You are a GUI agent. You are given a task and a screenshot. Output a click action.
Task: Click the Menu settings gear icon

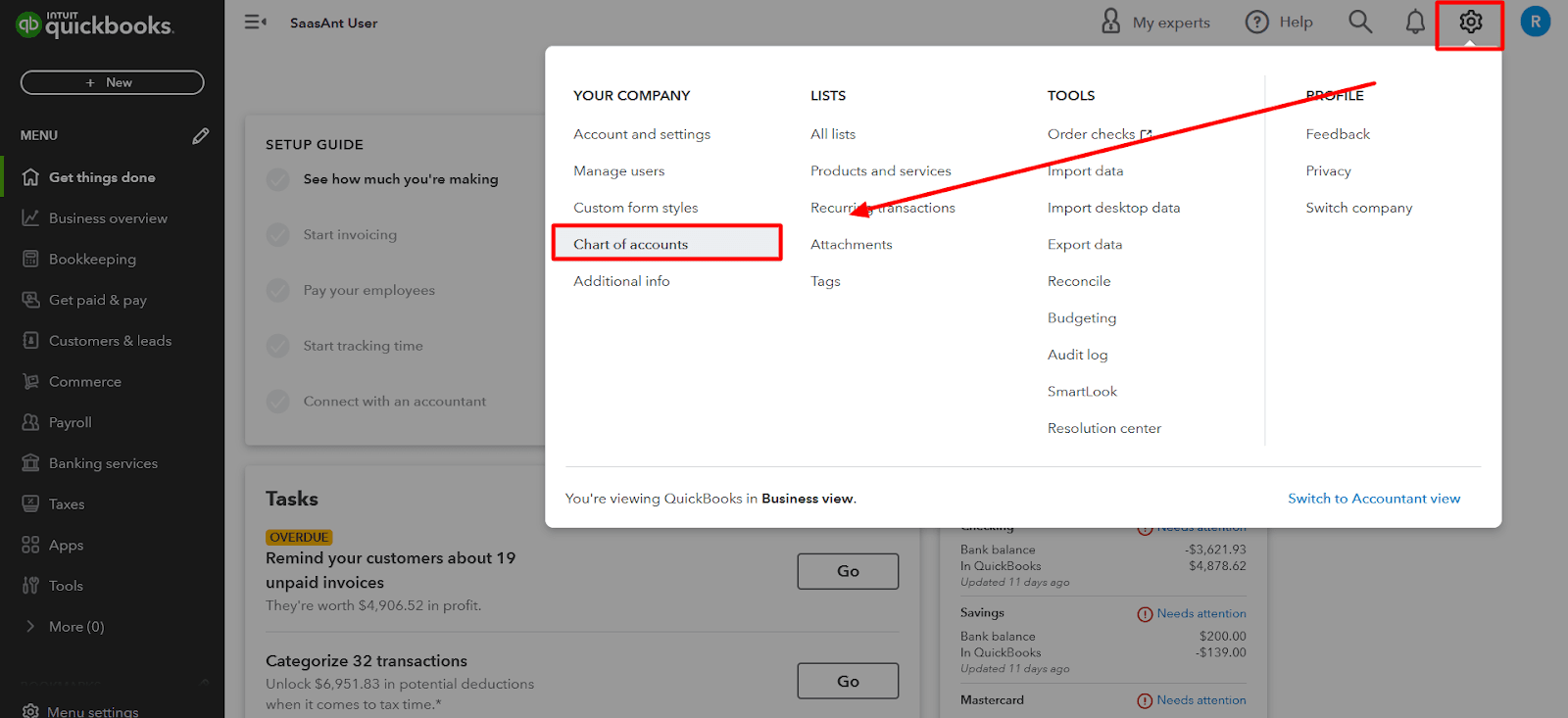(x=30, y=711)
